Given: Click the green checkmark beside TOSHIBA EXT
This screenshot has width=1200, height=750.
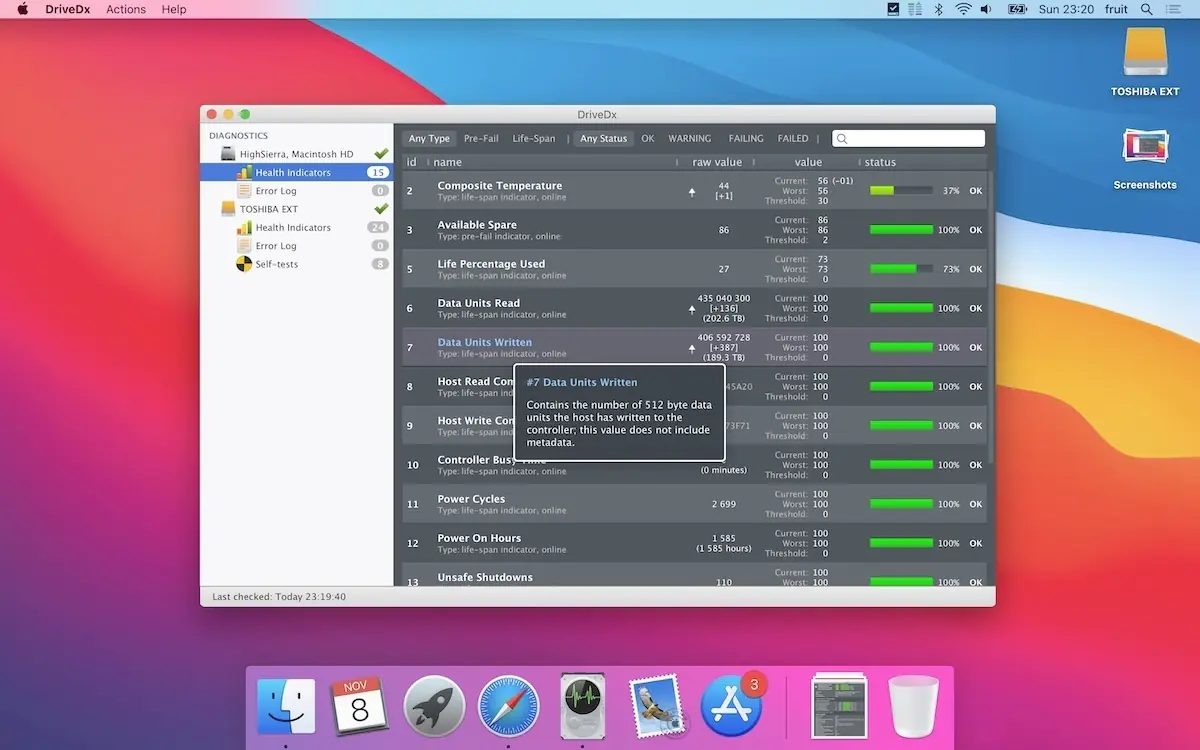Looking at the screenshot, I should 380,209.
